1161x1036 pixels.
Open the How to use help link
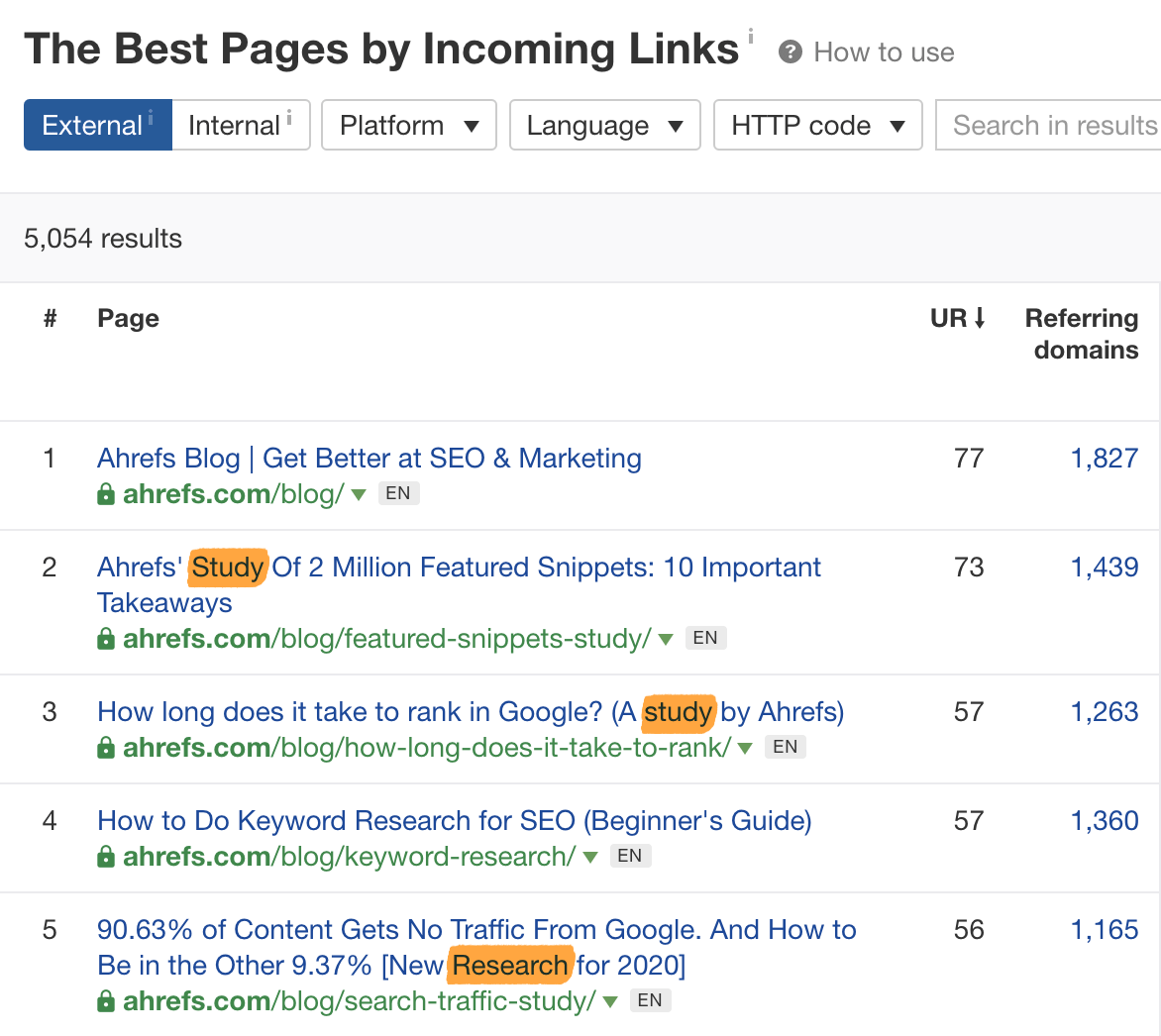click(x=884, y=52)
